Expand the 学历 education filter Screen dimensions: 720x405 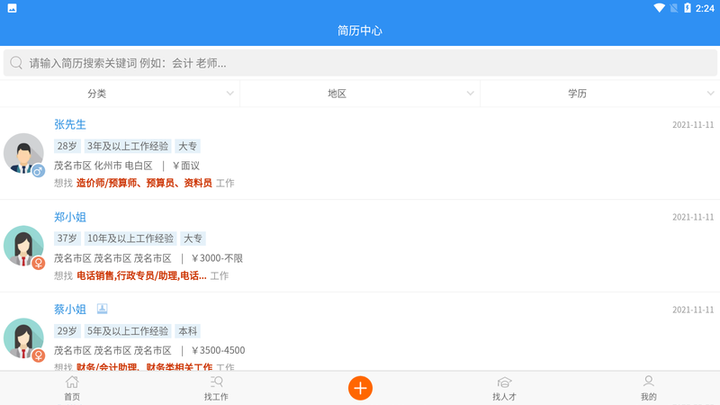600,93
